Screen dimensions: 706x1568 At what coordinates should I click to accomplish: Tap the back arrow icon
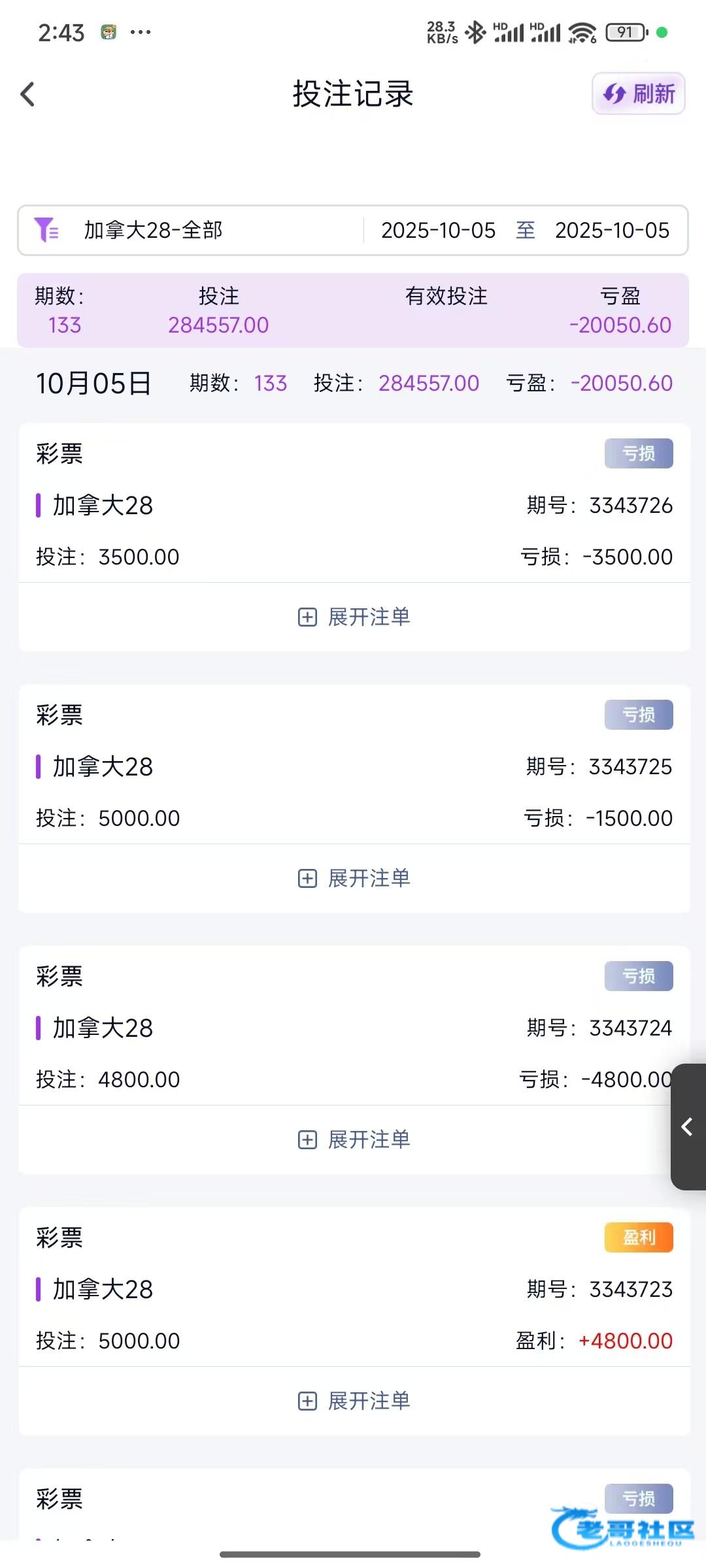point(27,94)
